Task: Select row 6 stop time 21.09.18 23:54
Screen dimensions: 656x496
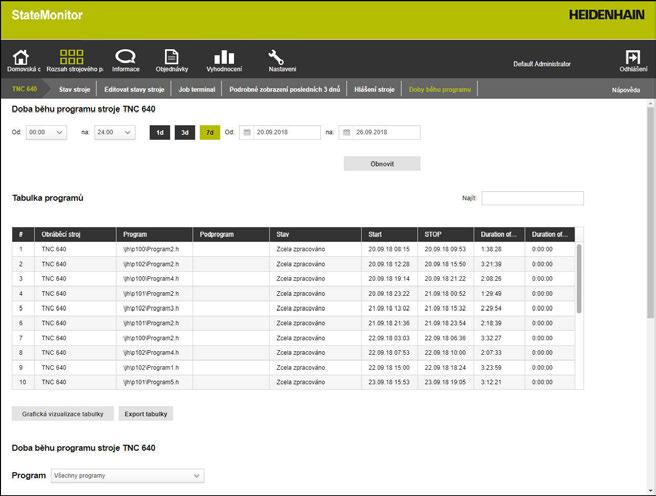Action: (x=445, y=323)
